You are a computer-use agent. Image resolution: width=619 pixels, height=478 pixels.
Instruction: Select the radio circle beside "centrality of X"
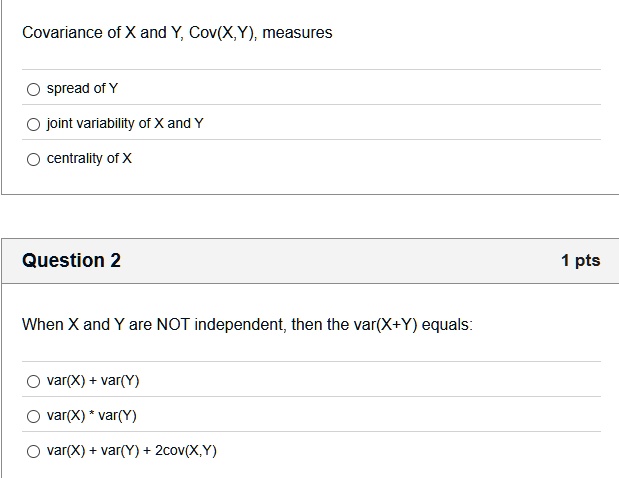(33, 159)
